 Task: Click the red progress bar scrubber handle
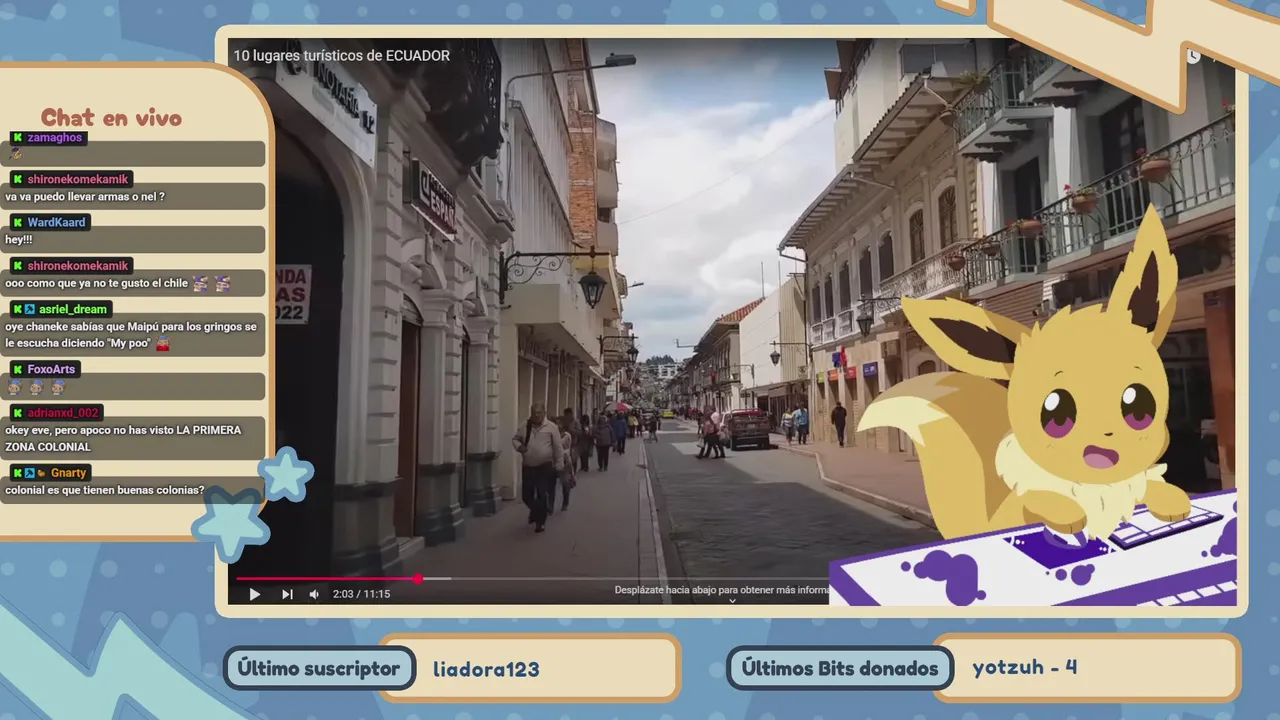pyautogui.click(x=418, y=578)
